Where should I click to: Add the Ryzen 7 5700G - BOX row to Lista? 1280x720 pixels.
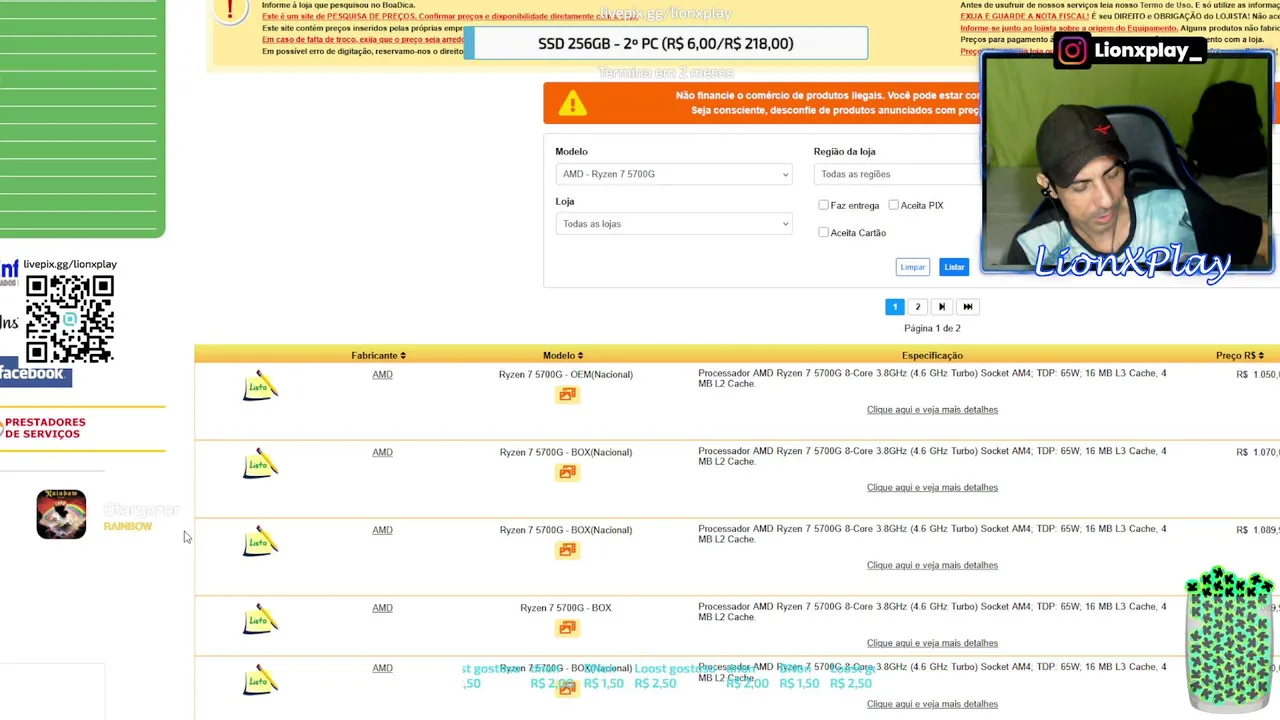click(x=260, y=621)
